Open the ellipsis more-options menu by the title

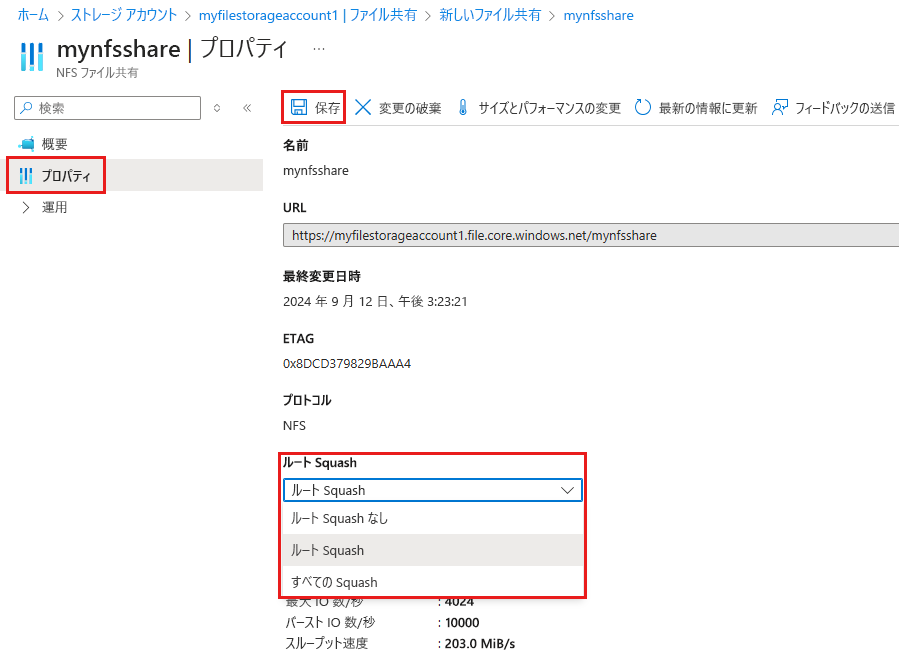click(319, 49)
